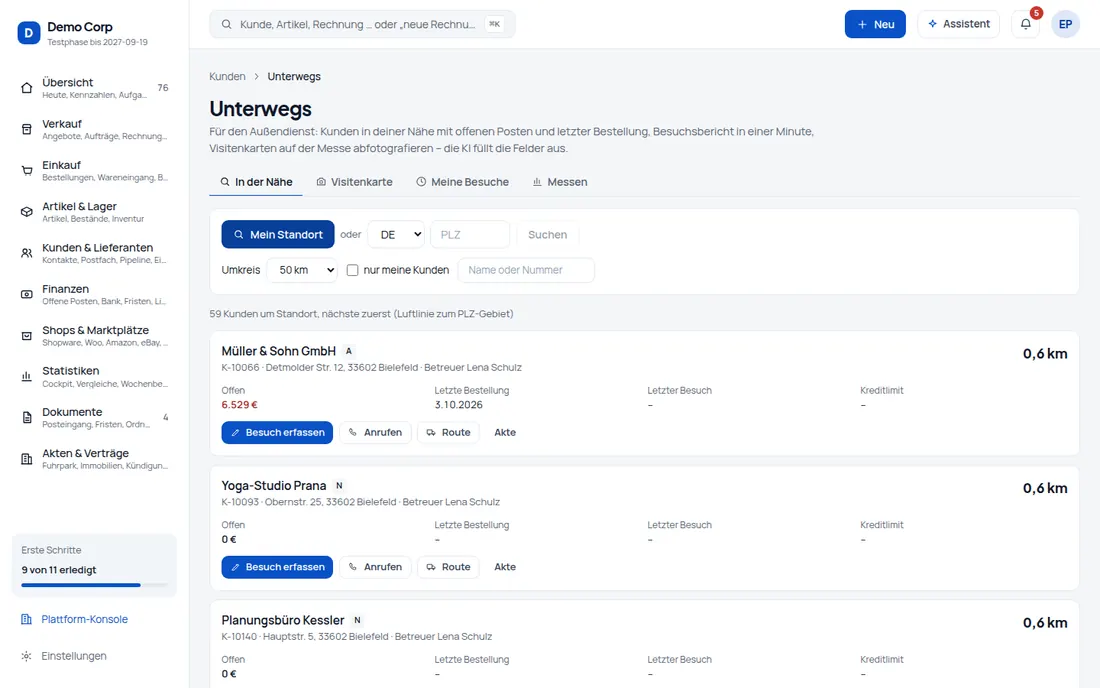Click the Verkauf sidebar icon
1100x688 pixels.
pos(27,129)
